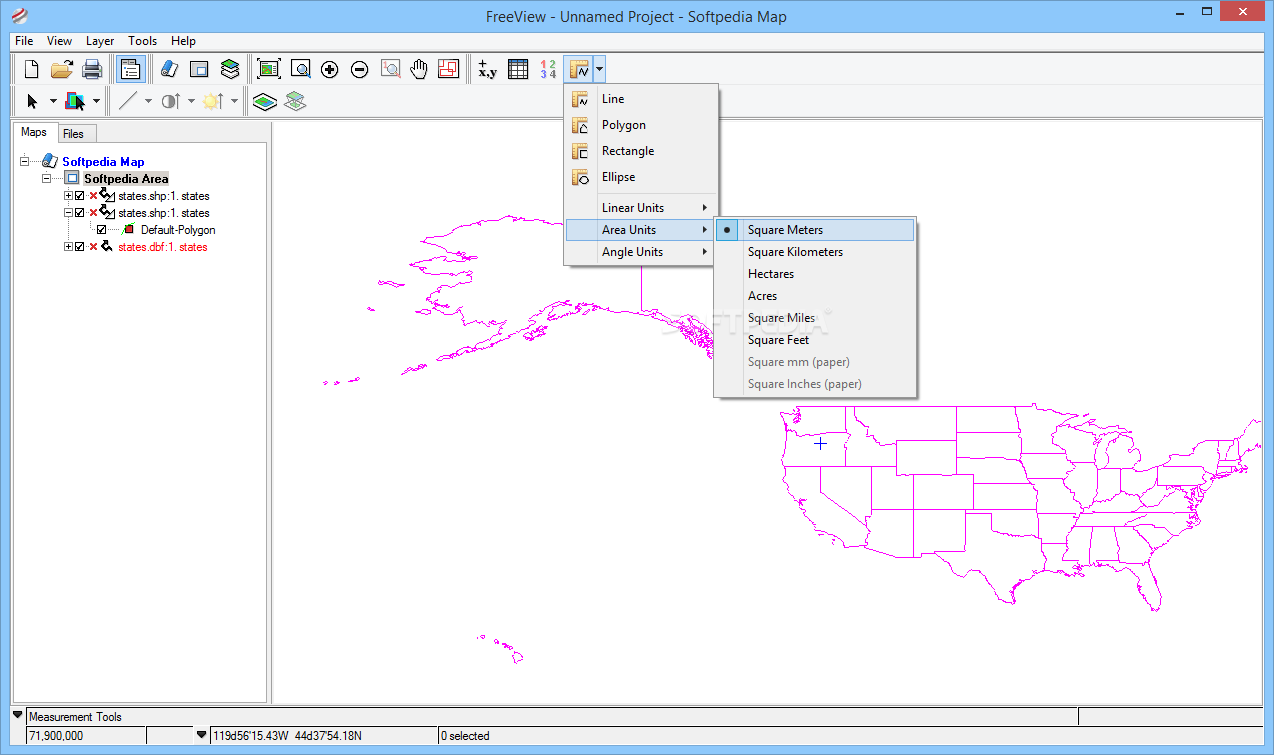Open the x,y coordinate tool

pyautogui.click(x=487, y=69)
